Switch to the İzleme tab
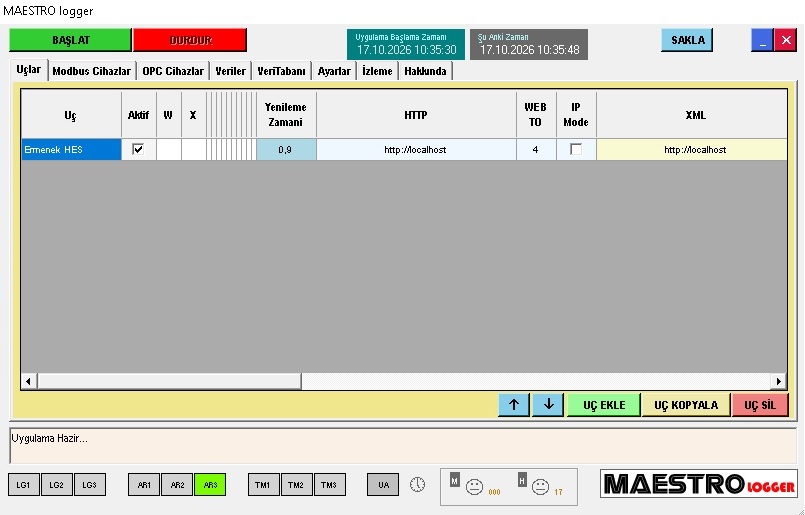The width and height of the screenshot is (805, 515). point(377,71)
